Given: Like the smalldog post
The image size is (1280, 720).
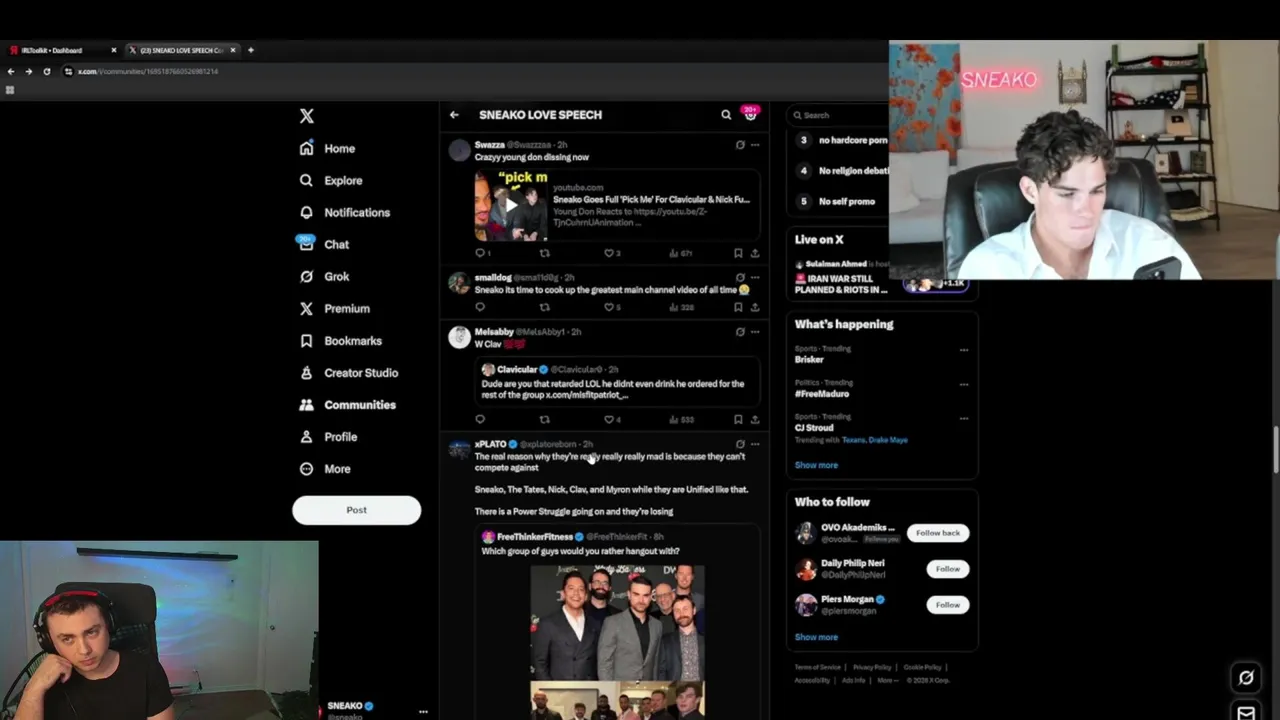Looking at the screenshot, I should pyautogui.click(x=608, y=307).
